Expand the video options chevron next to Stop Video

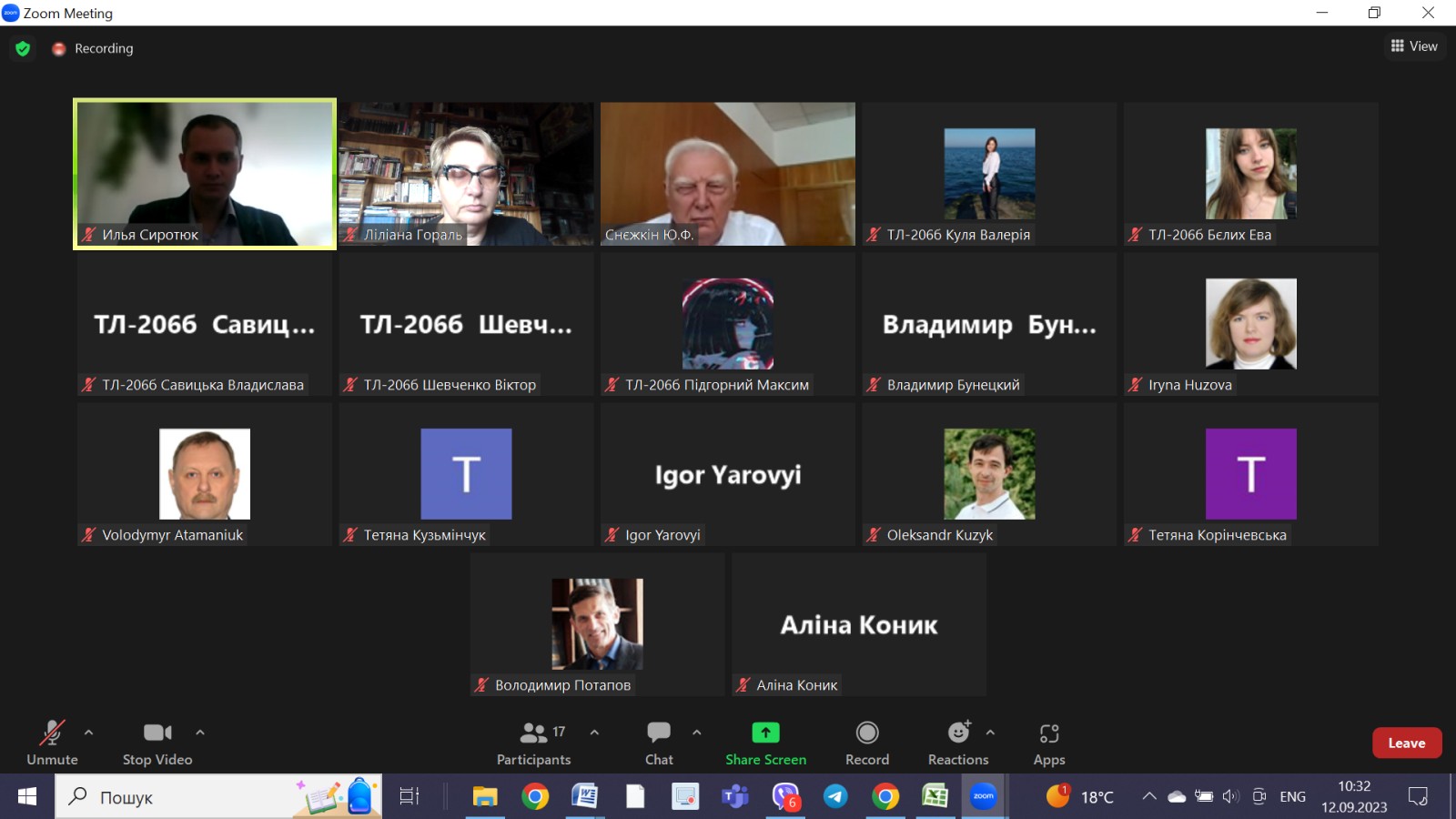point(200,731)
